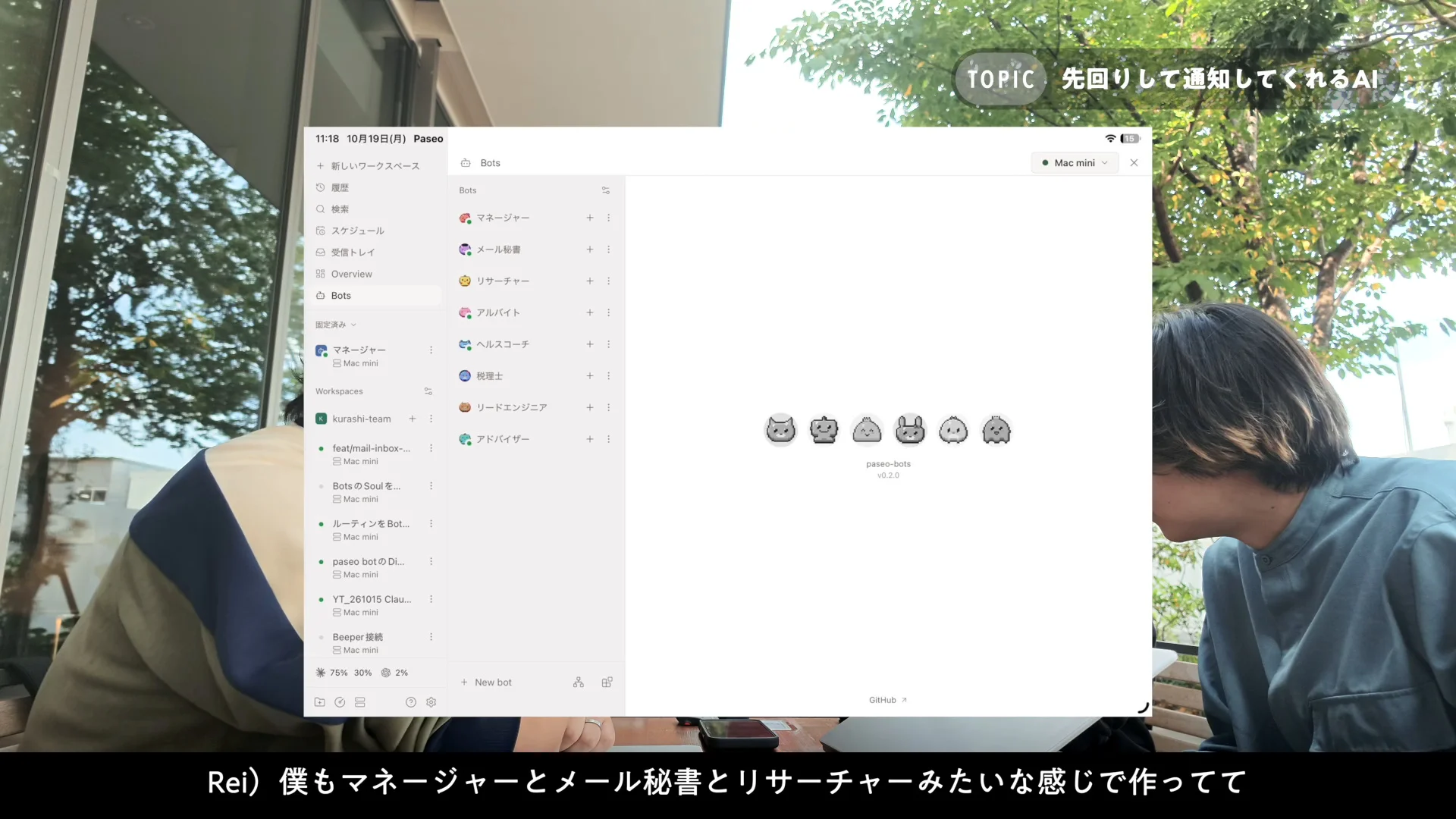Open more options for リードエンジニア bot
The width and height of the screenshot is (1456, 819).
pyautogui.click(x=608, y=407)
